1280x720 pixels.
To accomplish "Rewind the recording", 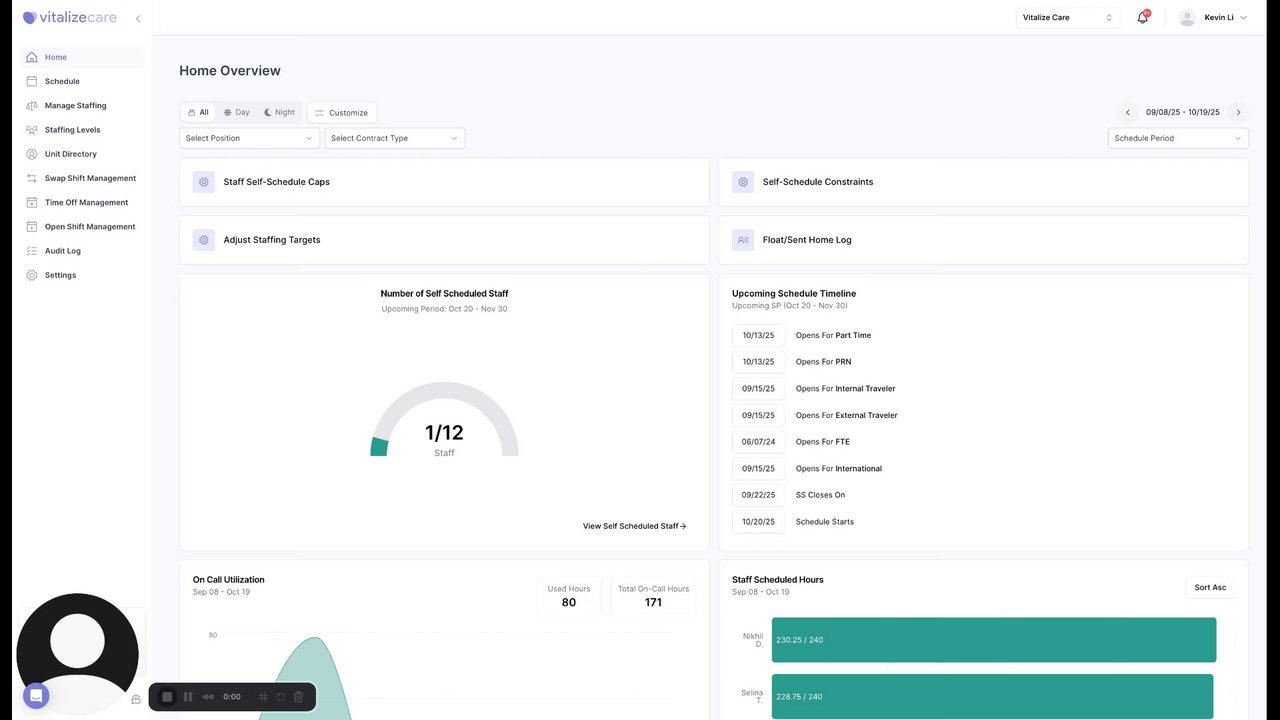I will pyautogui.click(x=208, y=697).
